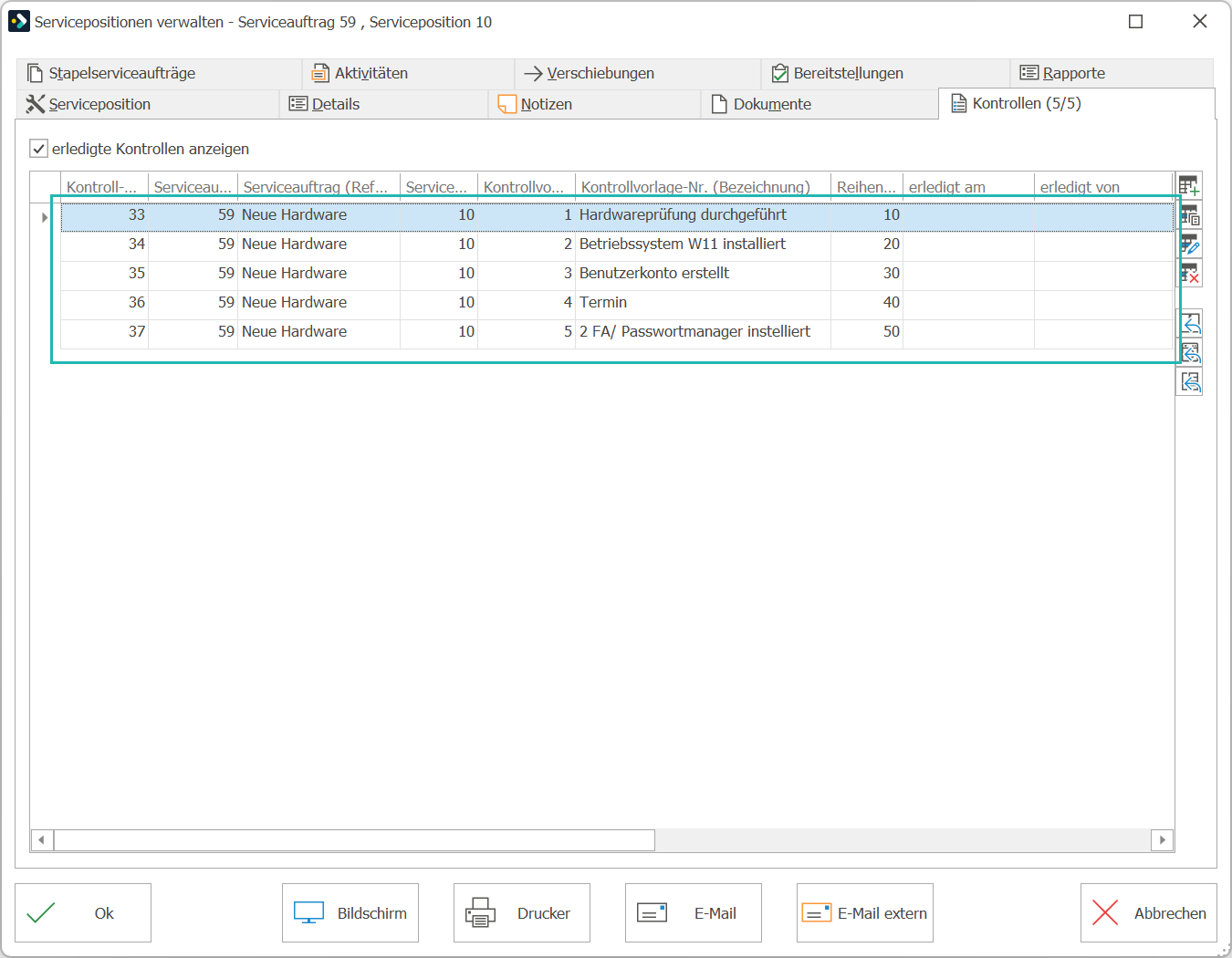Add a new control row via table-plus icon
1232x958 pixels.
(1189, 186)
